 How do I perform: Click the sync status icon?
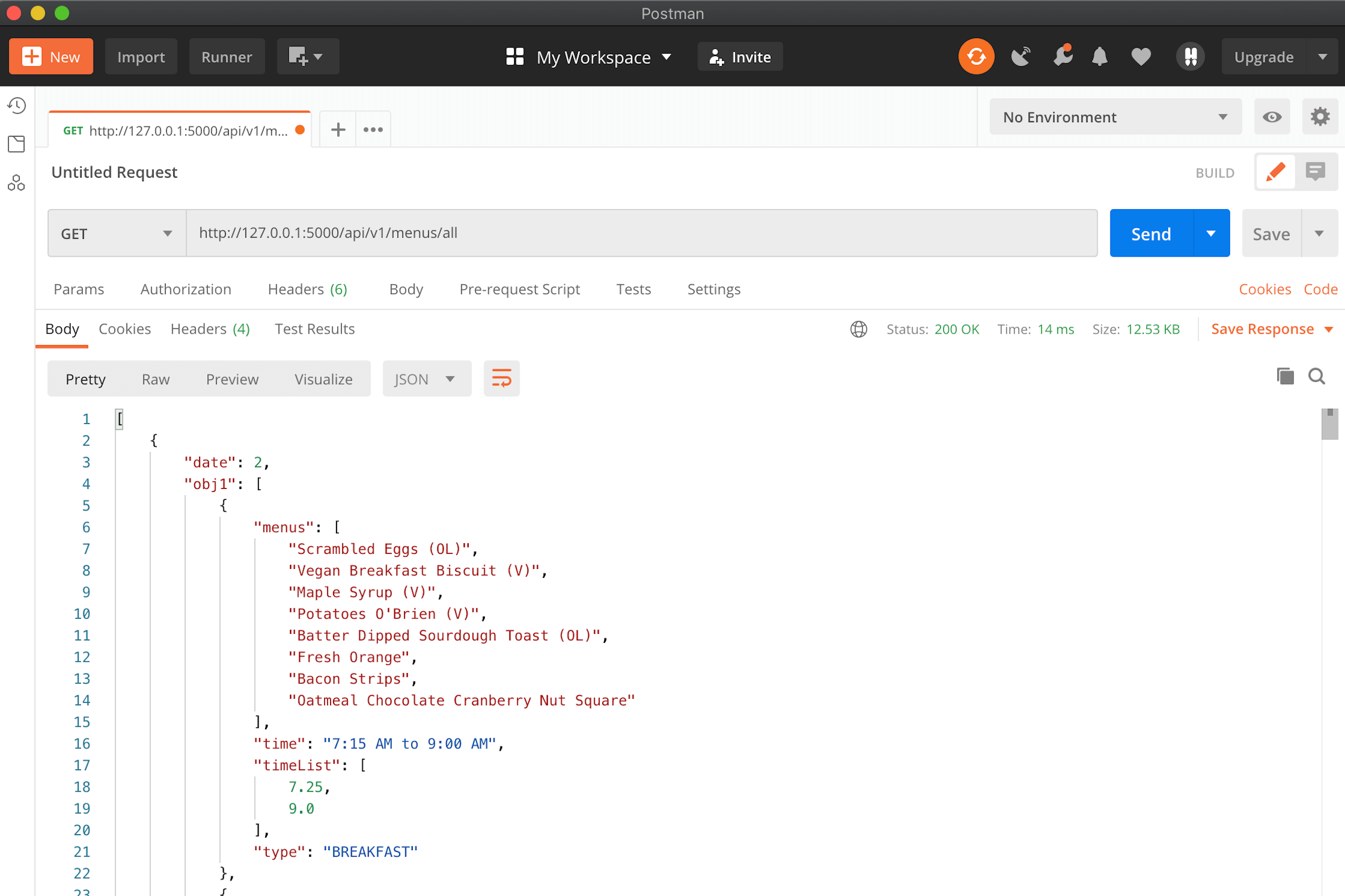[976, 57]
